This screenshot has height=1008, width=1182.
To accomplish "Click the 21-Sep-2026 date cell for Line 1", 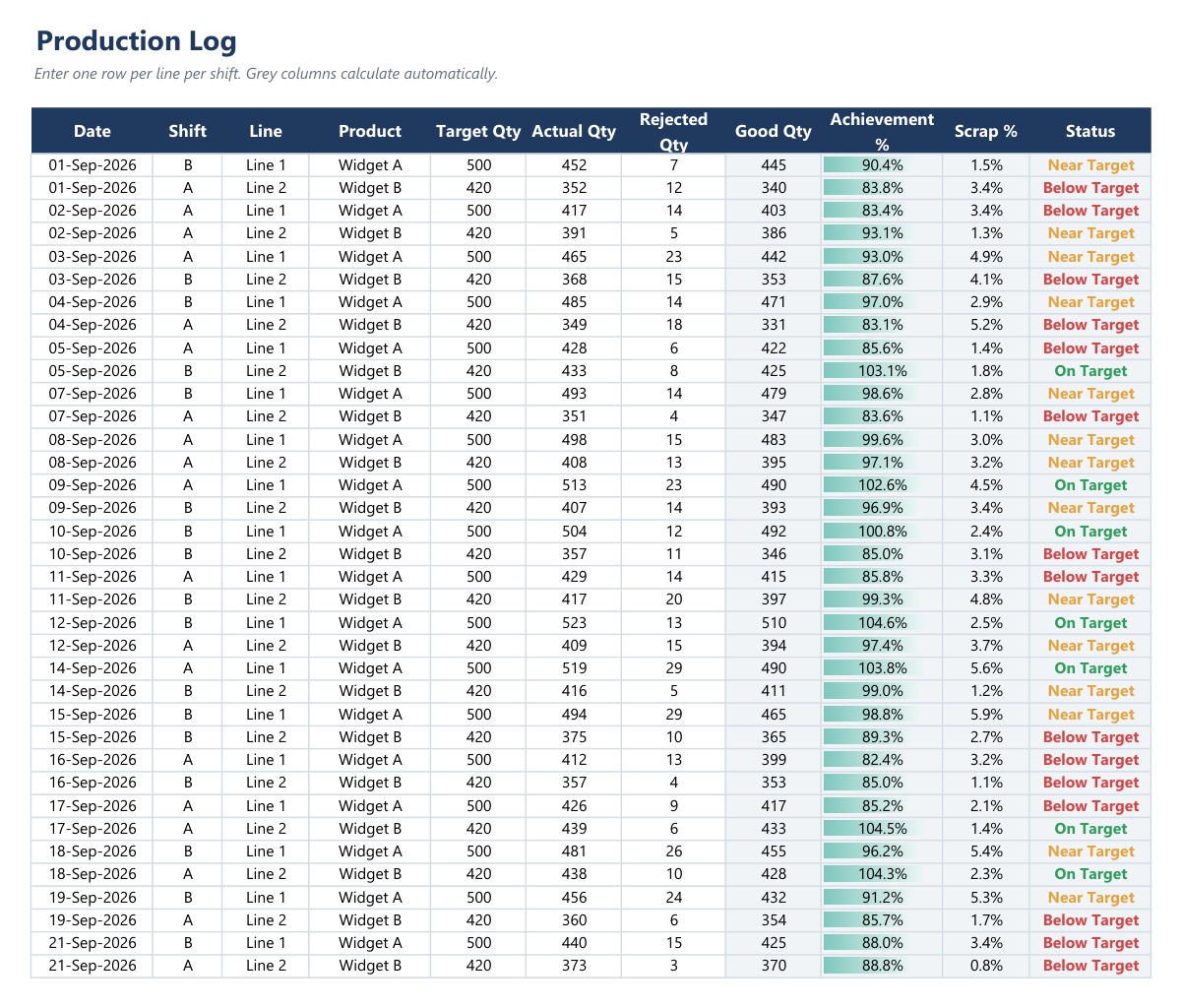I will 93,943.
